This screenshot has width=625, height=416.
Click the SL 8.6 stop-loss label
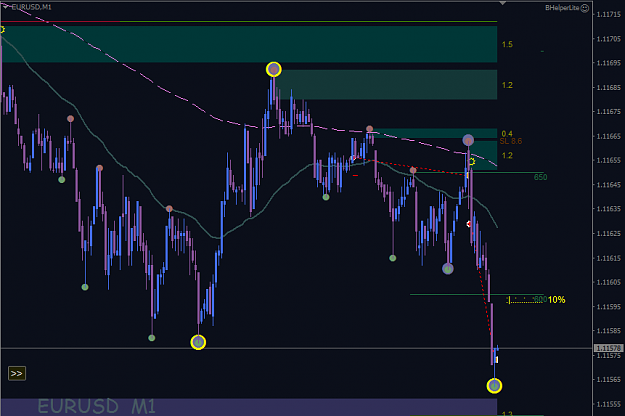tap(511, 141)
